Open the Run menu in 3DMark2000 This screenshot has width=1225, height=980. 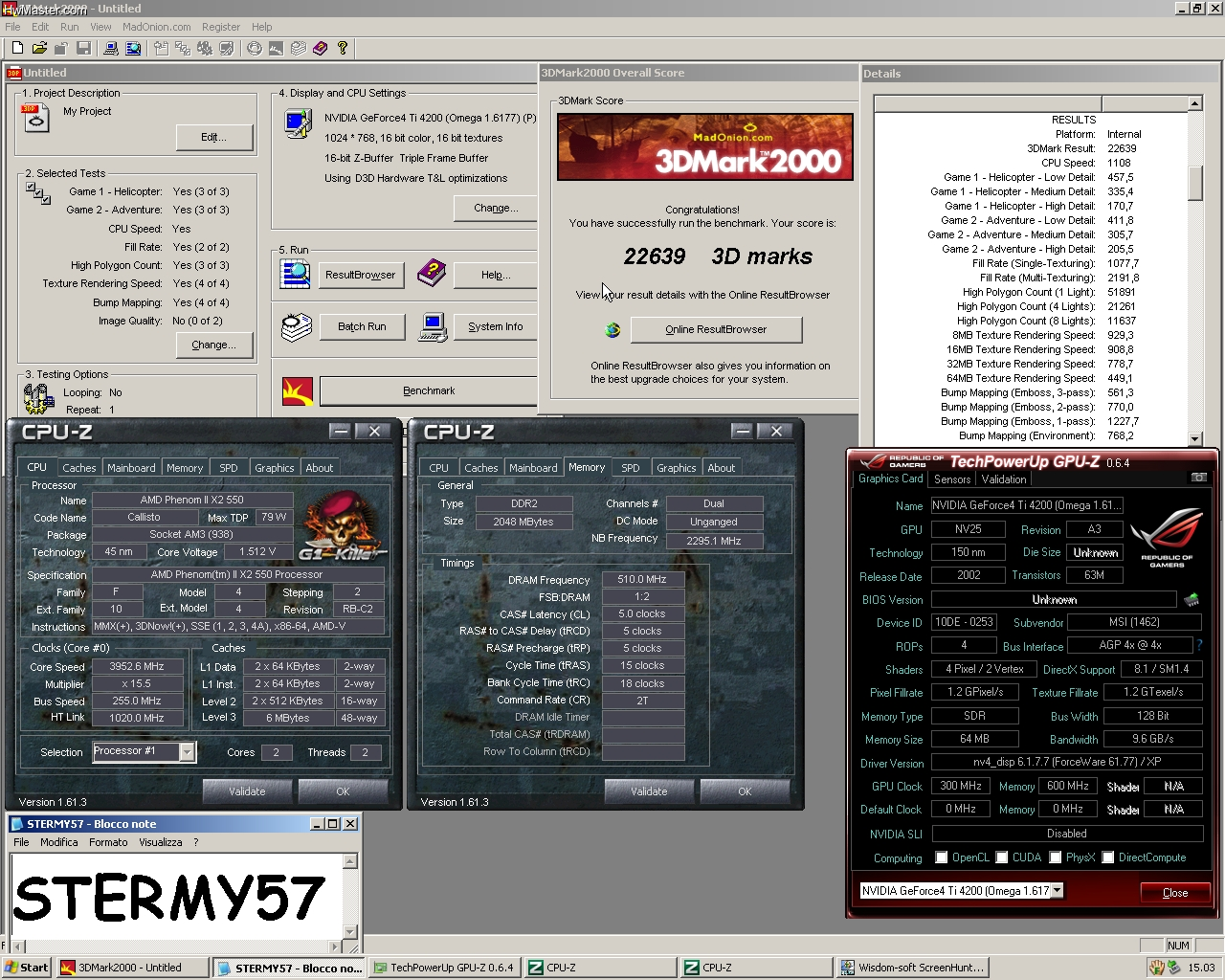69,27
